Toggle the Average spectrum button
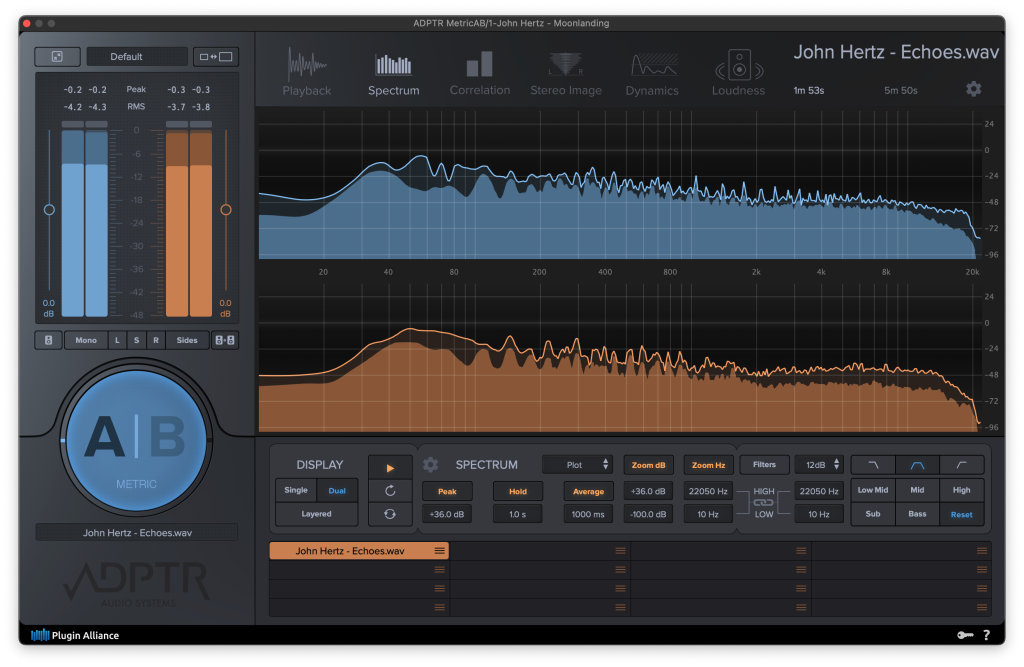1024x667 pixels. click(588, 491)
